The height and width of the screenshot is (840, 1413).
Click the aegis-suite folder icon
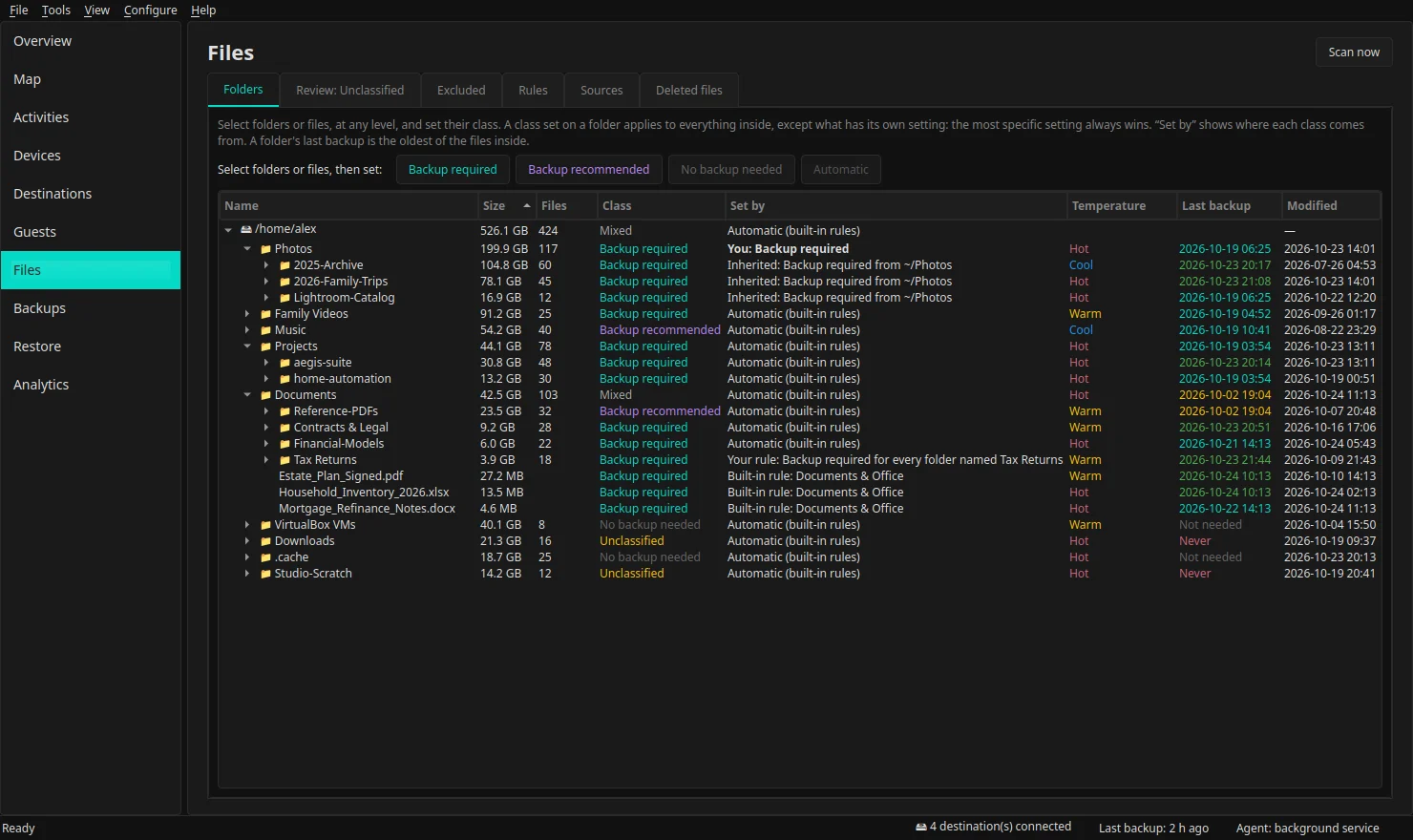click(x=285, y=363)
